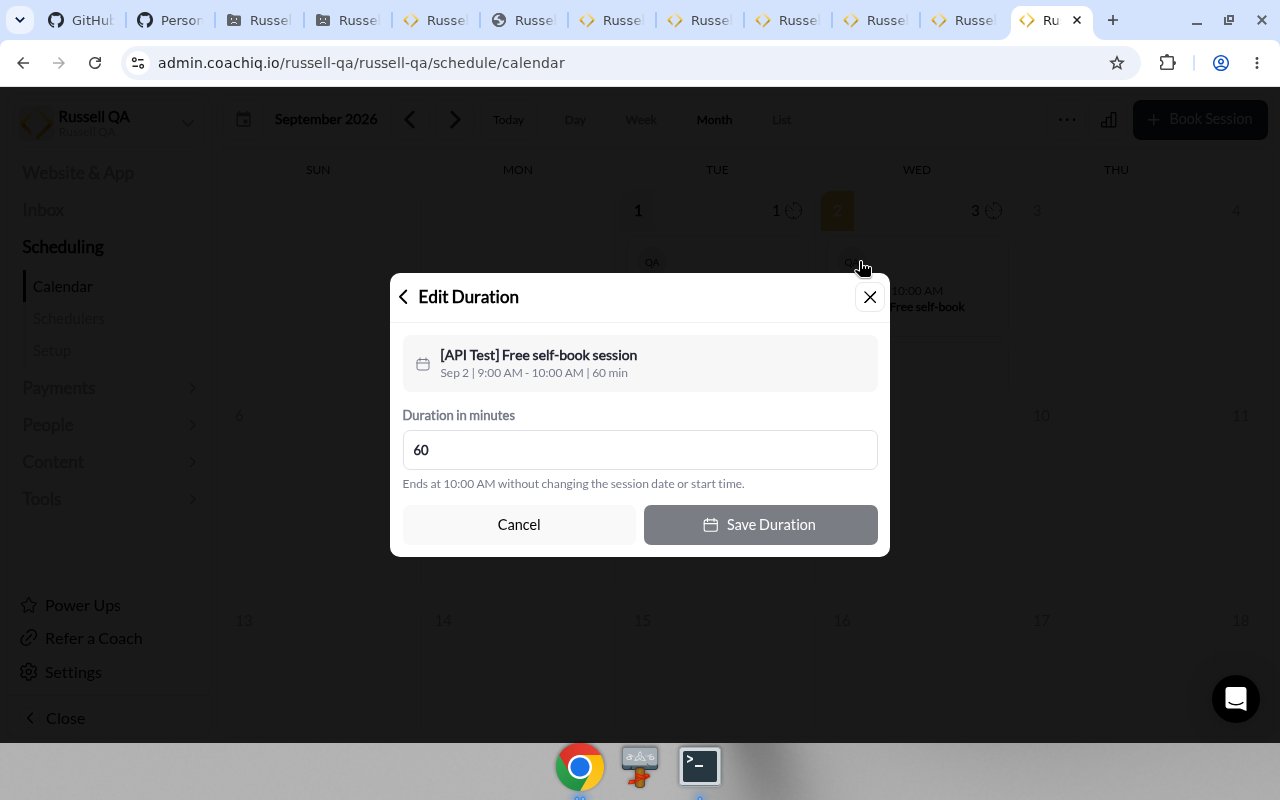The width and height of the screenshot is (1280, 800).
Task: Open the Terminal from the dock
Action: coord(700,767)
